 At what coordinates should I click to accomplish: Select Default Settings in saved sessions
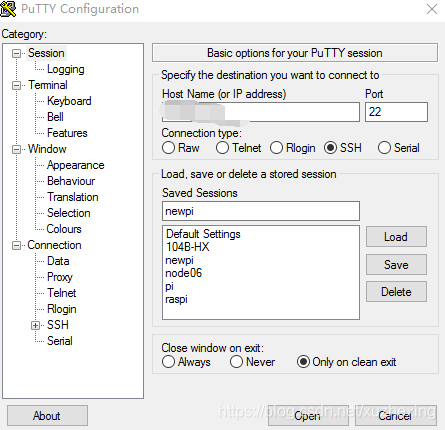tap(203, 234)
